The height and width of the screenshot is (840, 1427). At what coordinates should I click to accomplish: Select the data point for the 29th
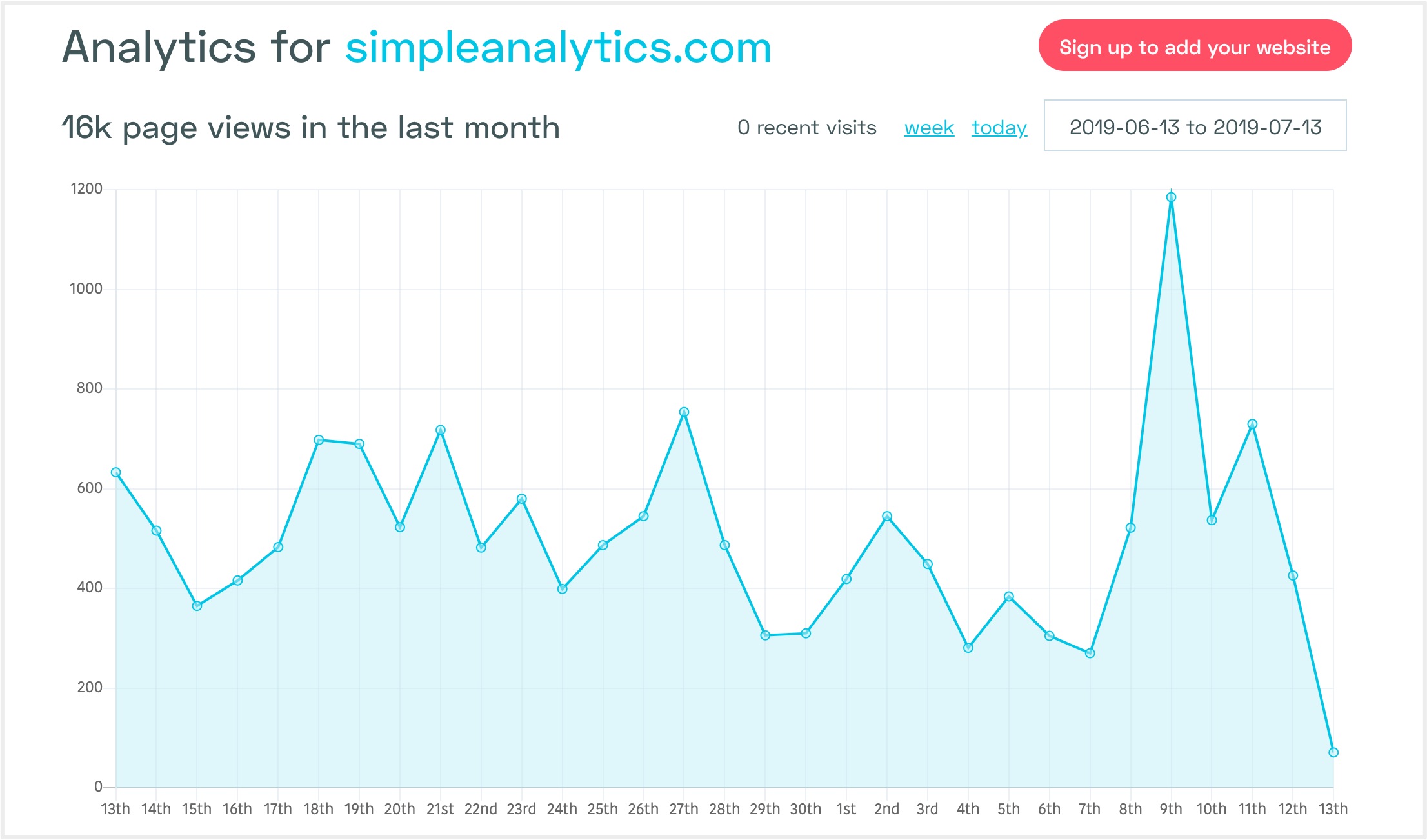(765, 636)
